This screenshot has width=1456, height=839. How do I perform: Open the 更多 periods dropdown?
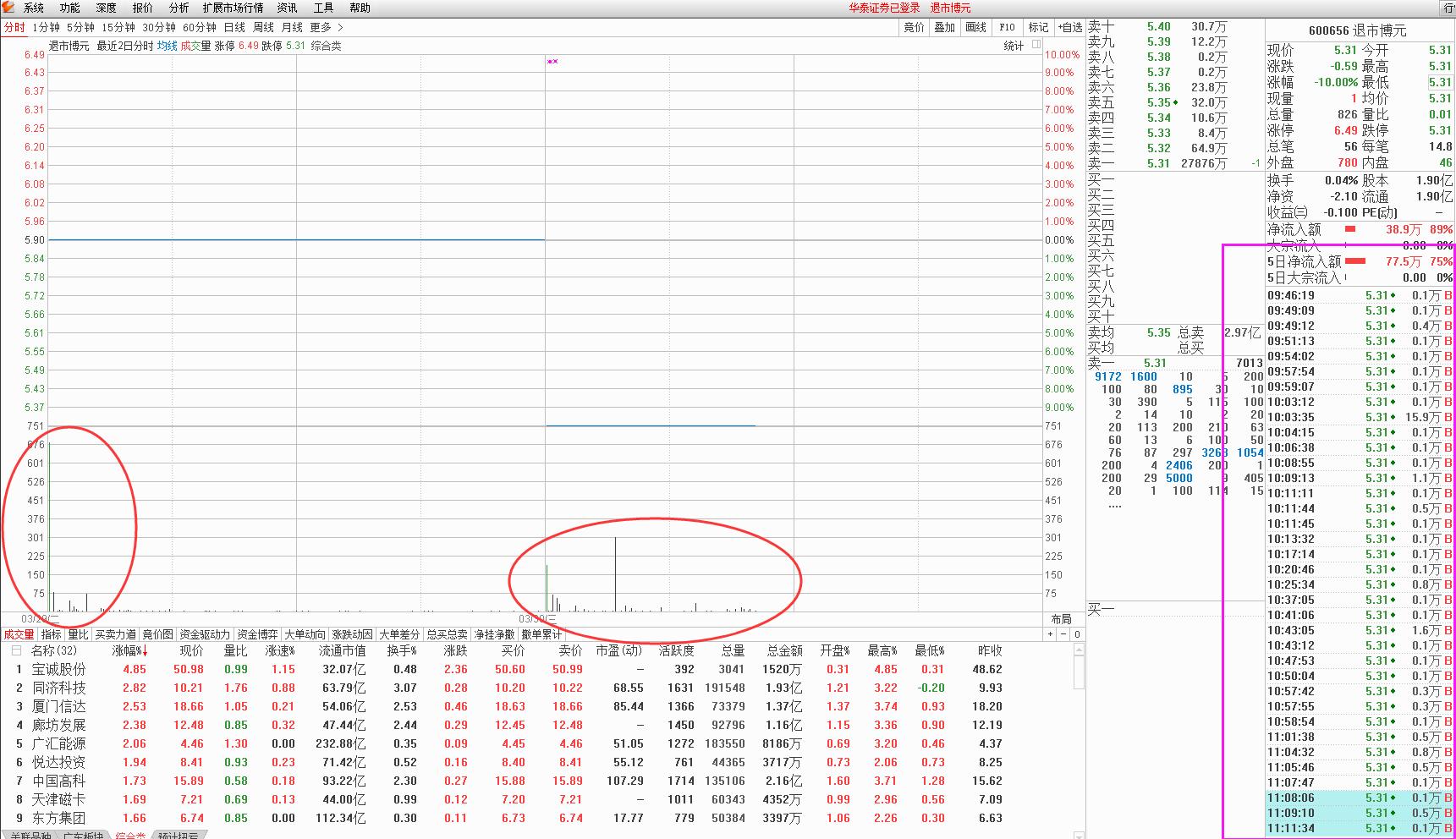(321, 28)
